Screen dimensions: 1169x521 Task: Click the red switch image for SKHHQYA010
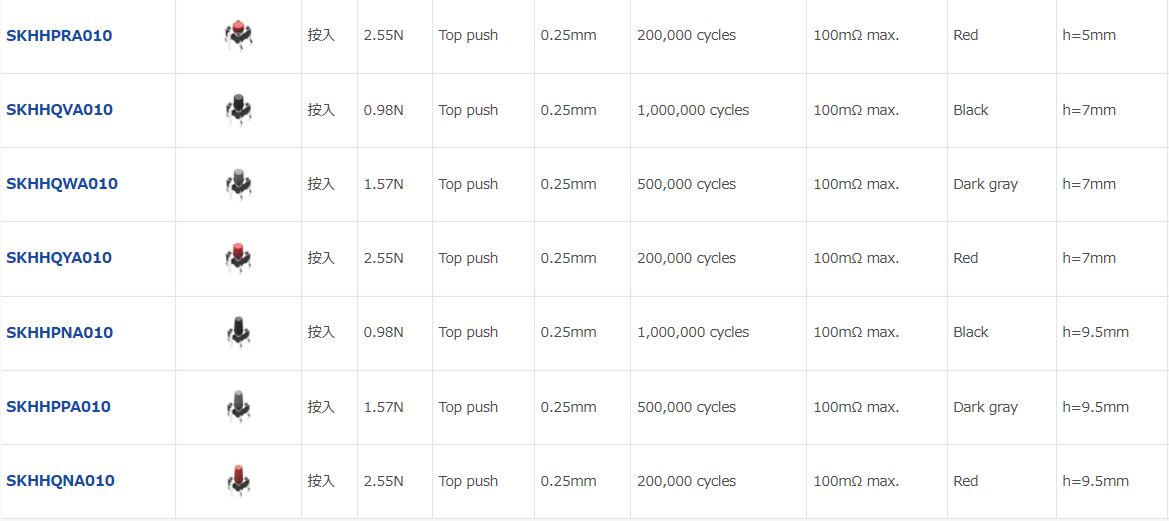coord(238,257)
